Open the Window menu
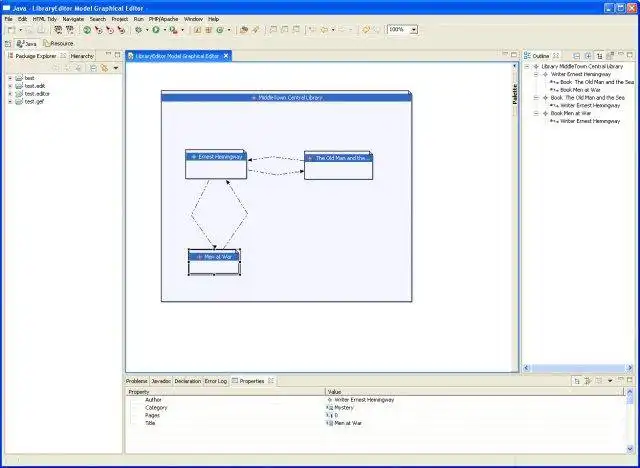Viewport: 640px width, 468px height. click(x=193, y=19)
